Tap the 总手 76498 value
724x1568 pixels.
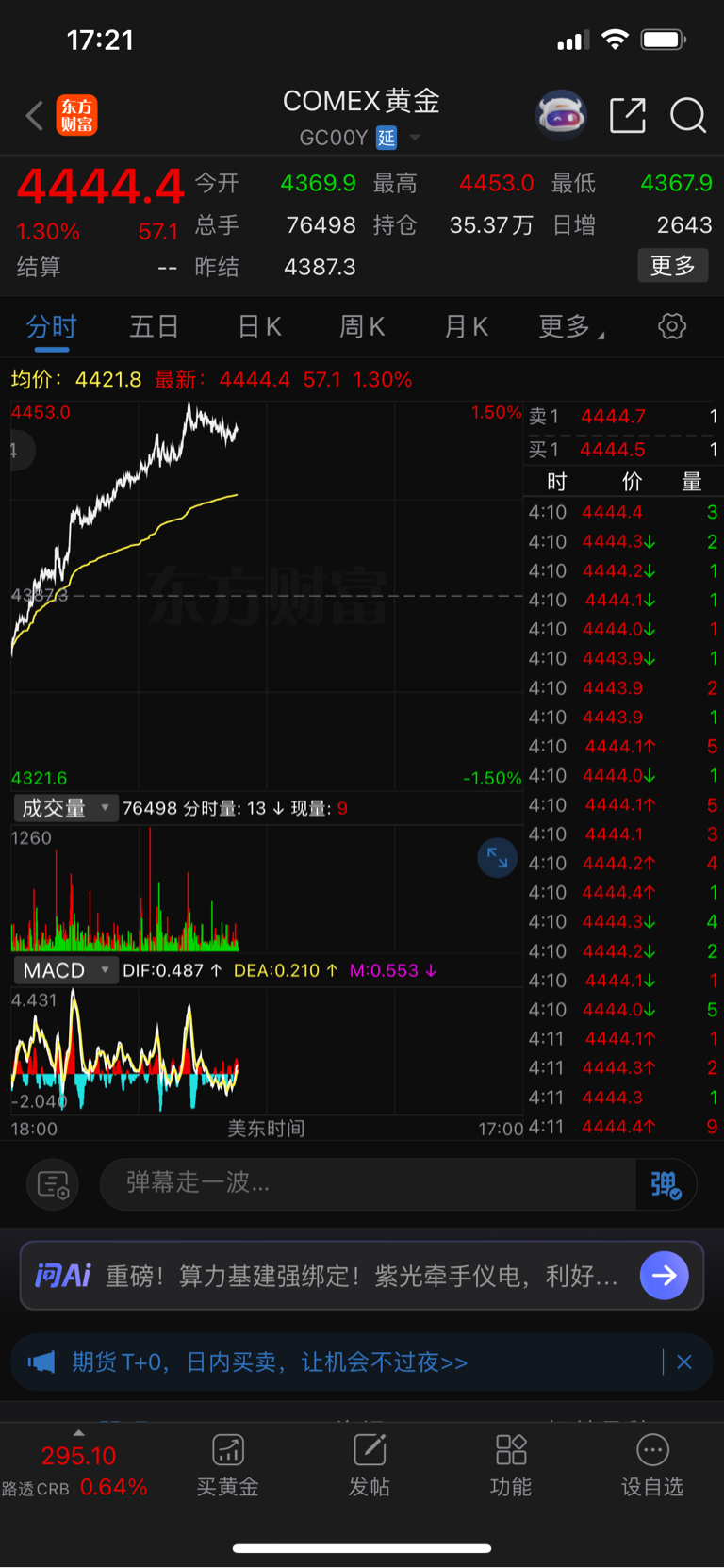point(321,225)
